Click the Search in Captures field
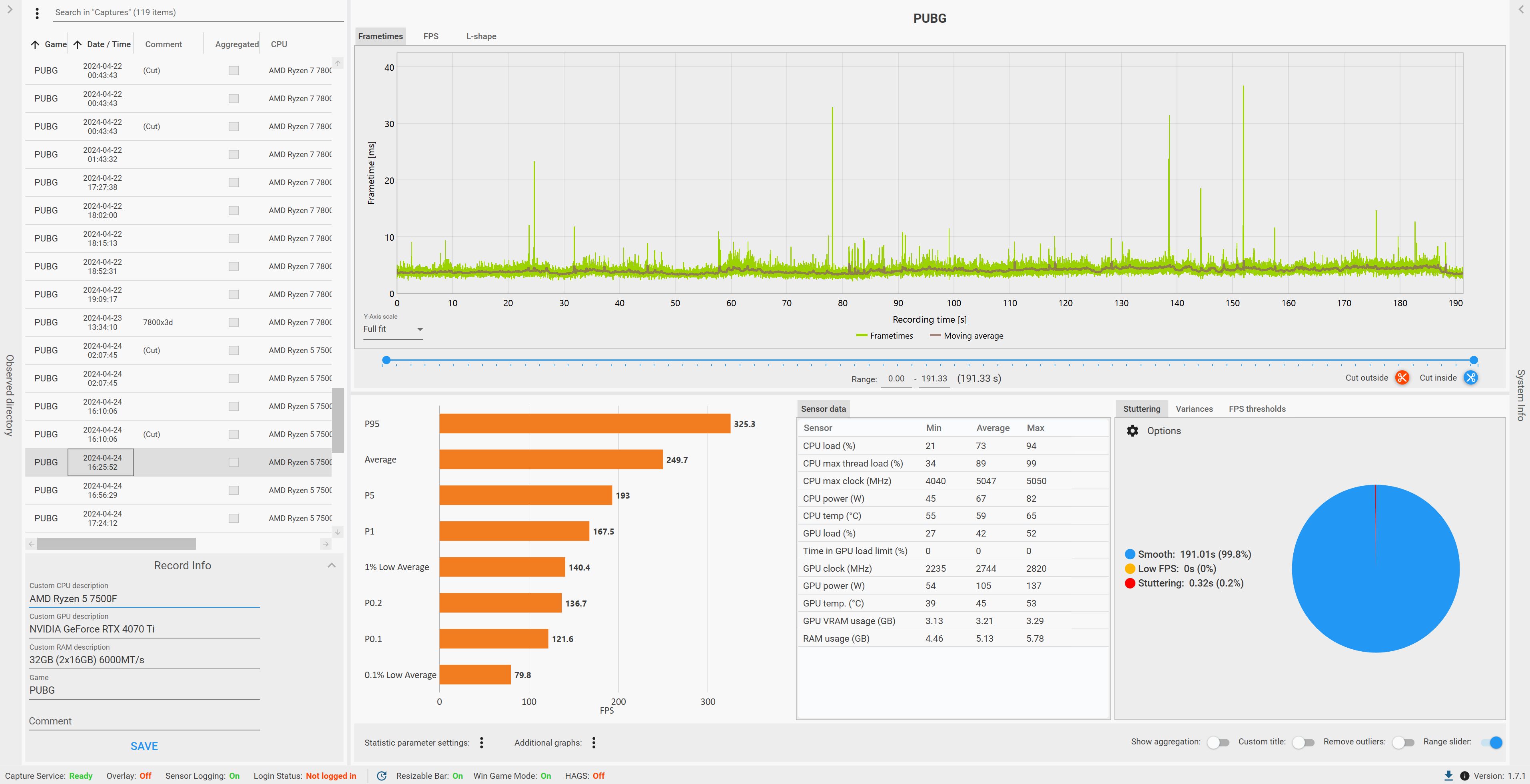1530x784 pixels. coord(198,12)
